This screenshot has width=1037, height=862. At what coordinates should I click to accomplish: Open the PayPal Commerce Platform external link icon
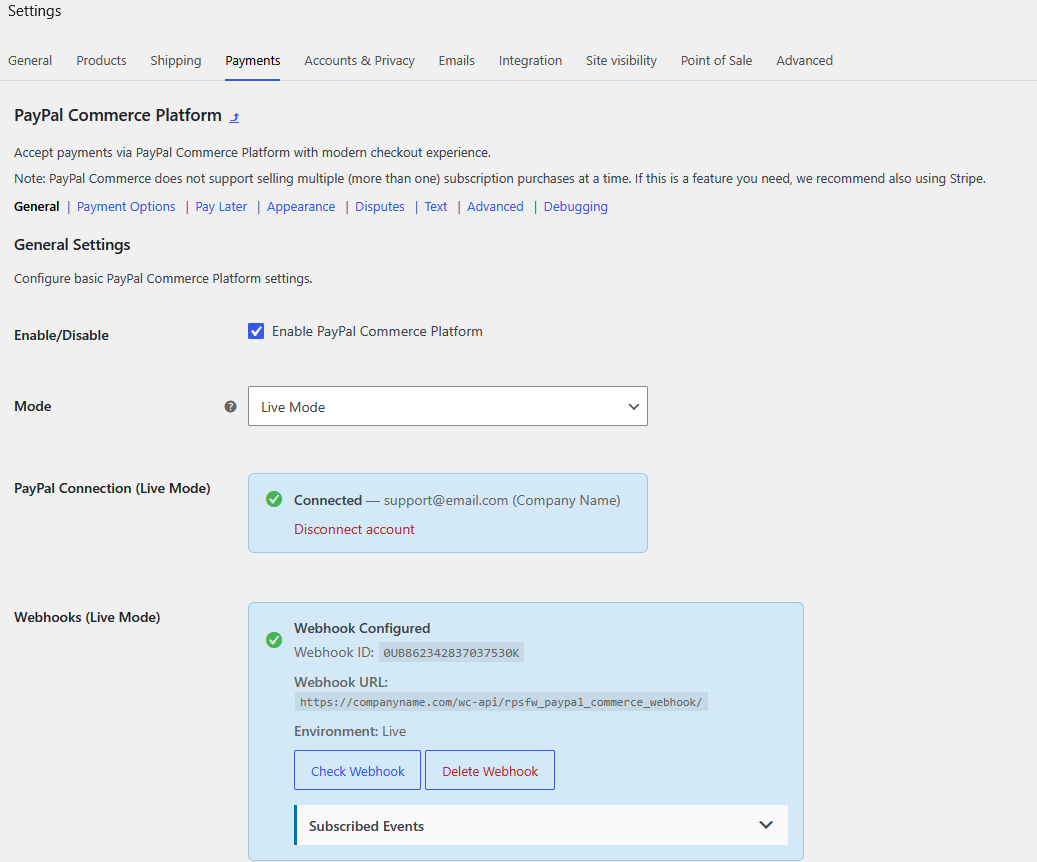[234, 117]
